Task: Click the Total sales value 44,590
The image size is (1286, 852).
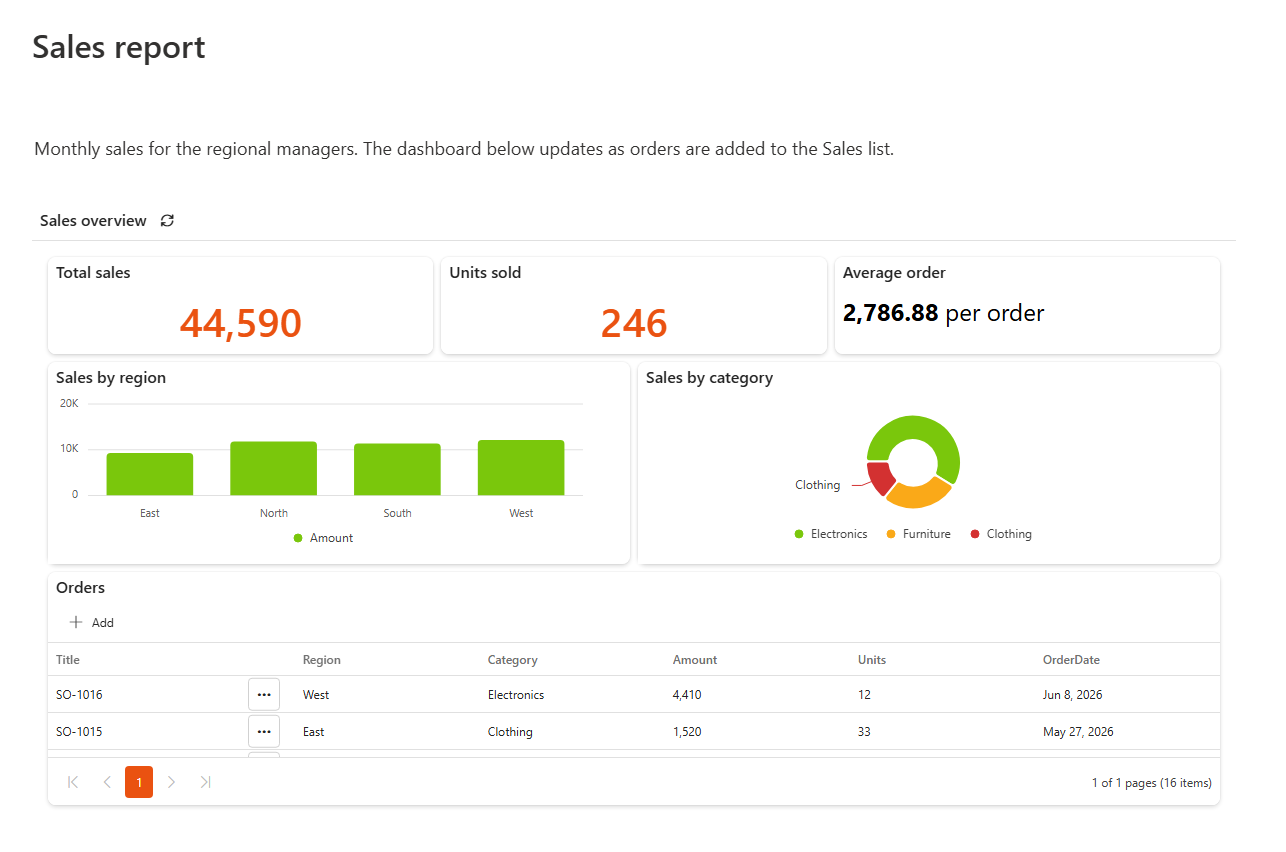Action: click(241, 323)
